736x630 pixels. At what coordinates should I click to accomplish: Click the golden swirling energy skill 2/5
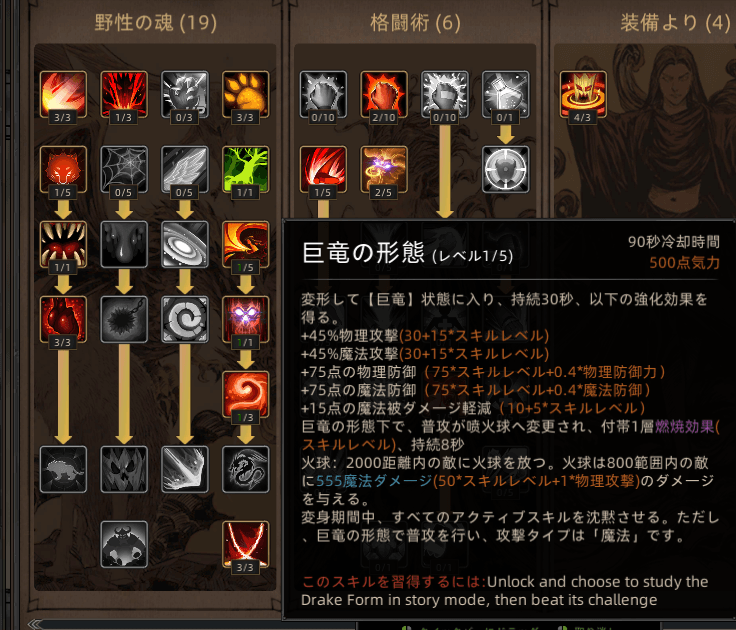[x=384, y=169]
